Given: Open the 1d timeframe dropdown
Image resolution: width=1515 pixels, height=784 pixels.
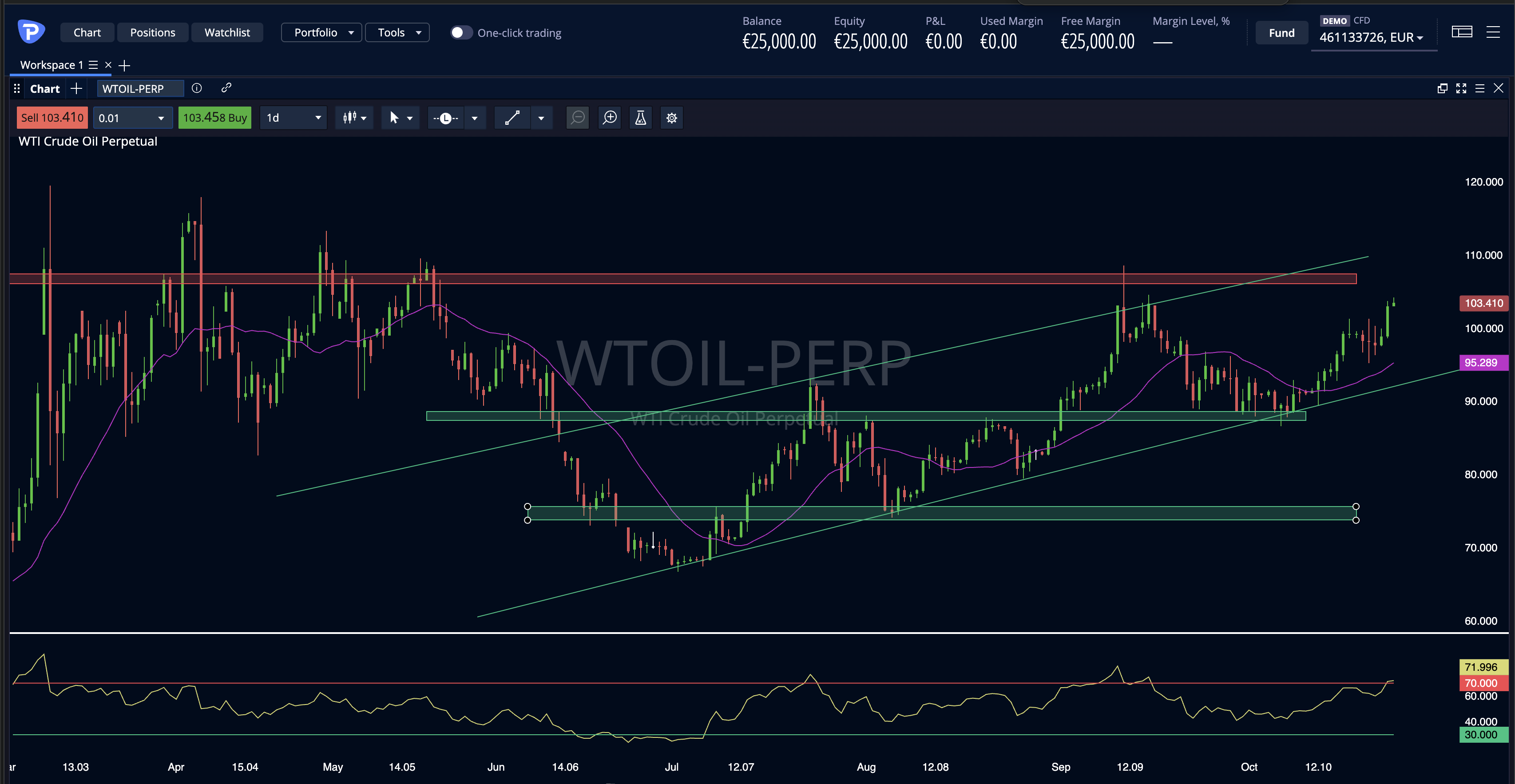Looking at the screenshot, I should [x=293, y=118].
